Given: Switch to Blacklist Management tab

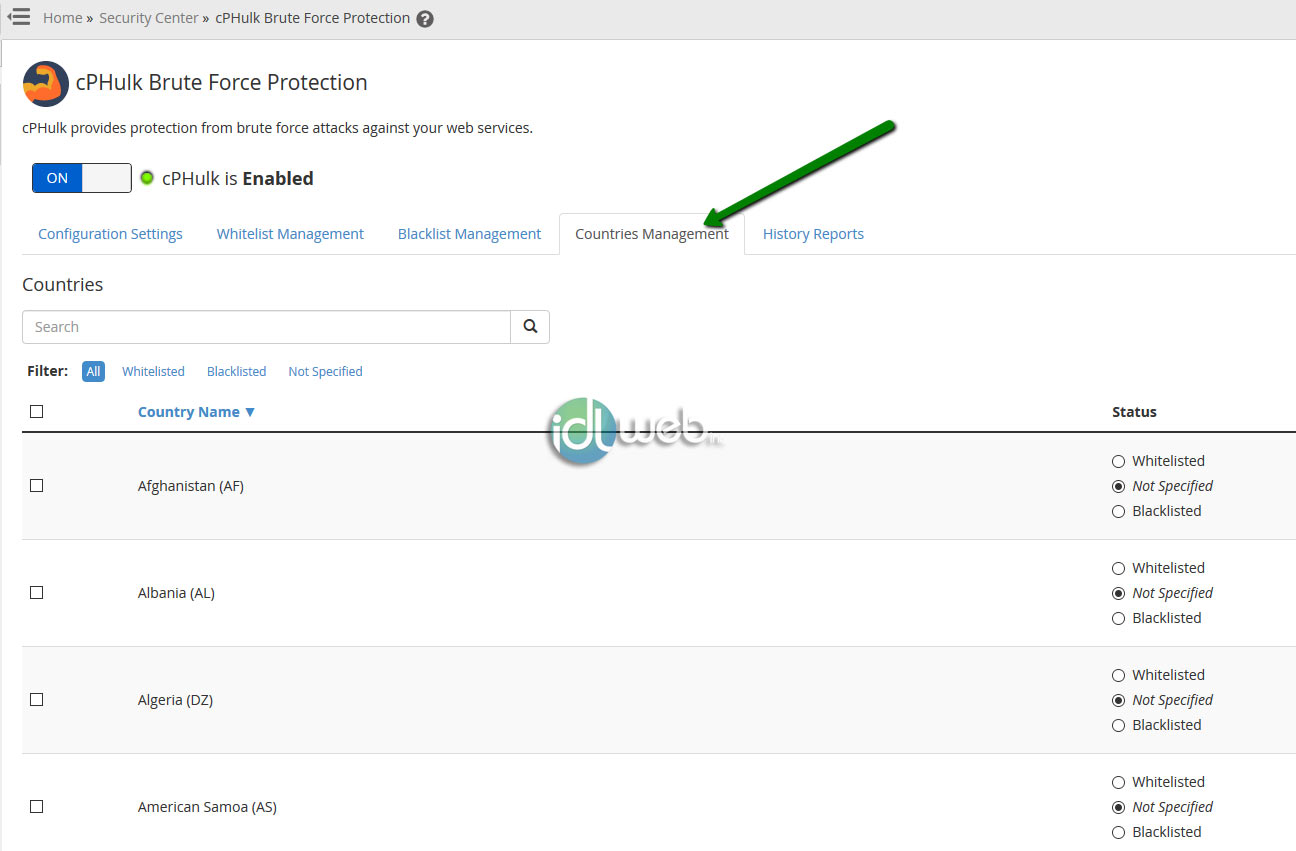Looking at the screenshot, I should [469, 234].
